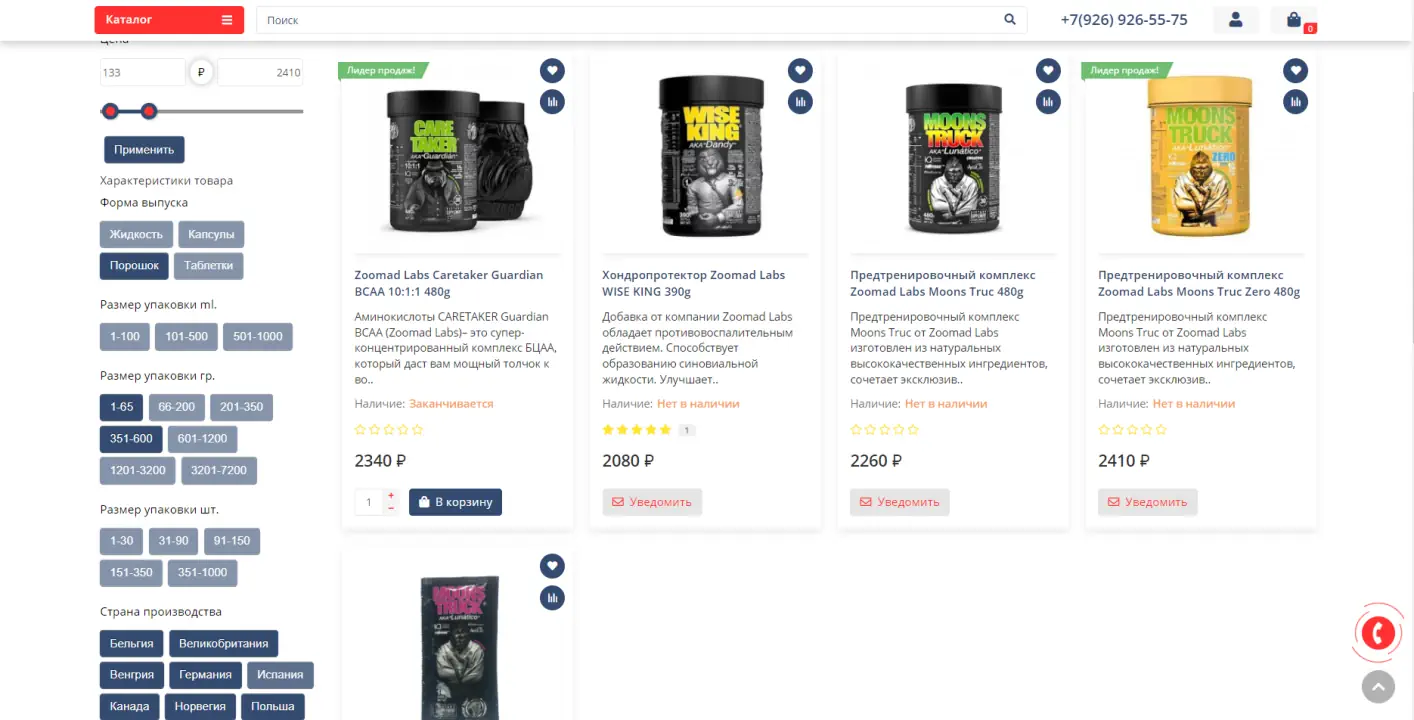
Task: Open the user account profile icon
Action: tap(1236, 20)
